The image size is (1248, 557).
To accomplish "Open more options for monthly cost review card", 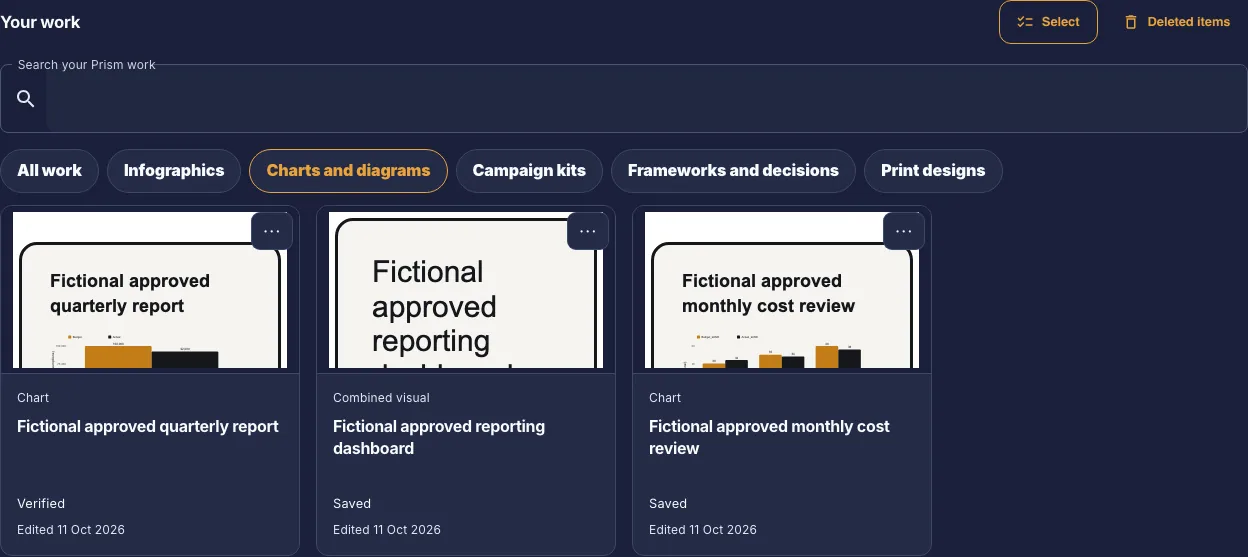I will point(904,231).
